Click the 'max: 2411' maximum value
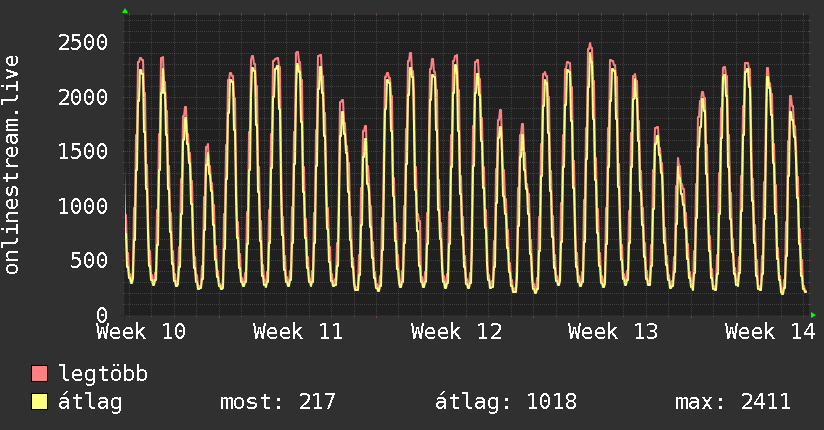 point(733,402)
